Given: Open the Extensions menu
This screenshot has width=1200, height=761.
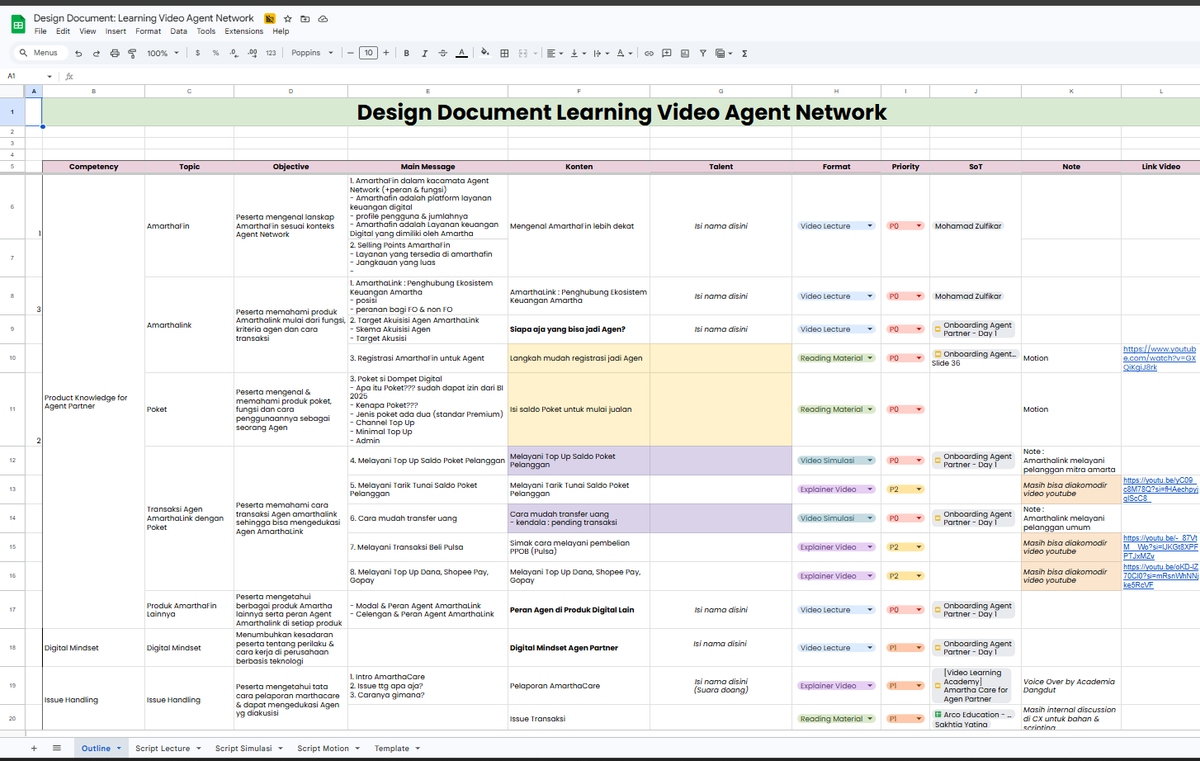Looking at the screenshot, I should coord(244,31).
